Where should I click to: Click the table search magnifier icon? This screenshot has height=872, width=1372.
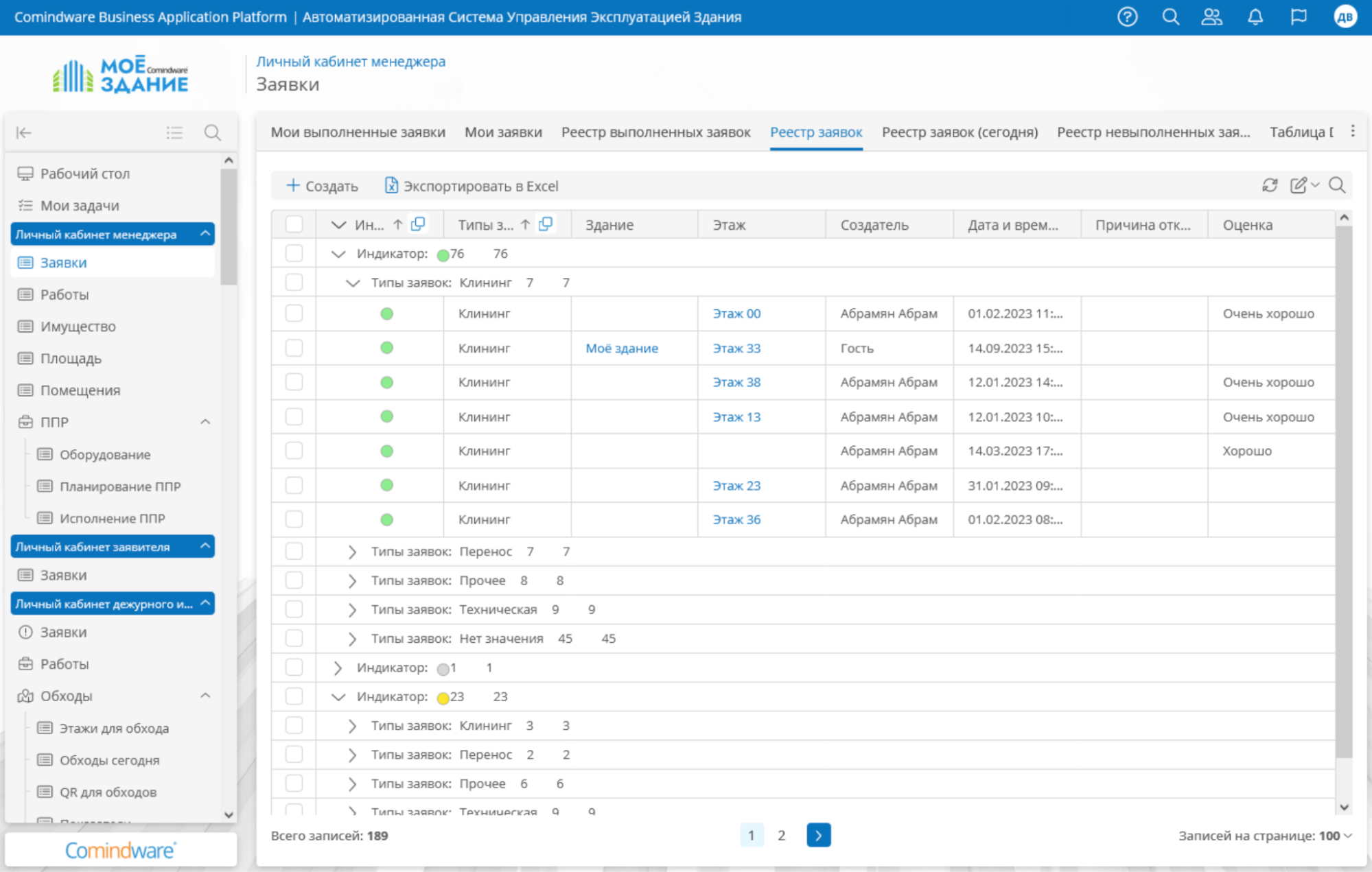(x=1336, y=185)
